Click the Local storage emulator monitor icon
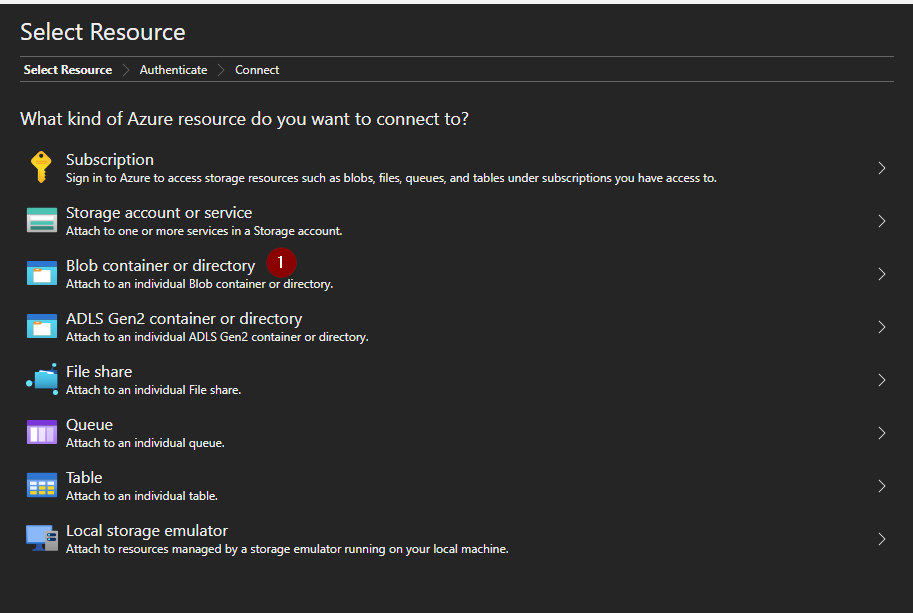Screen dimensions: 913x613 coord(41,537)
